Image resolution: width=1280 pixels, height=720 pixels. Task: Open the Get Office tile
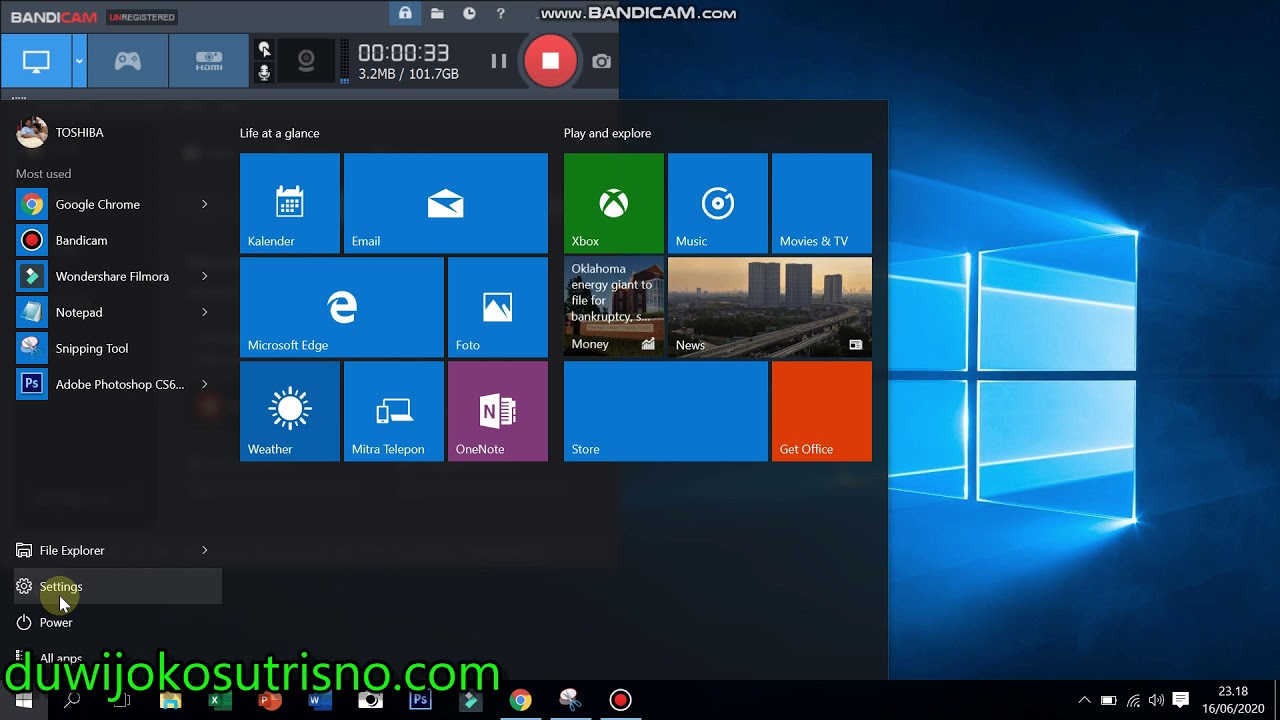click(822, 411)
